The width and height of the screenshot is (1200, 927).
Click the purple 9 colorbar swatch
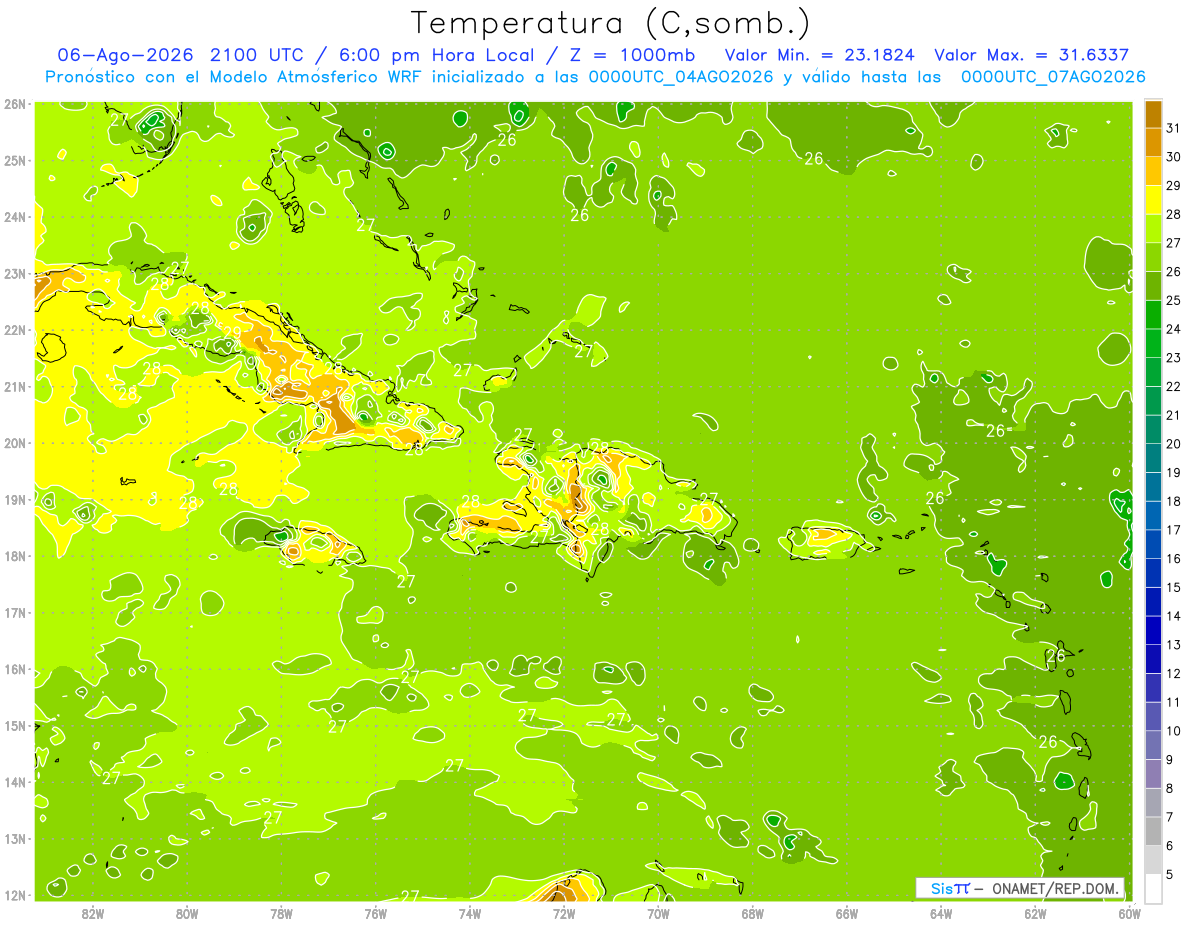[x=1153, y=745]
